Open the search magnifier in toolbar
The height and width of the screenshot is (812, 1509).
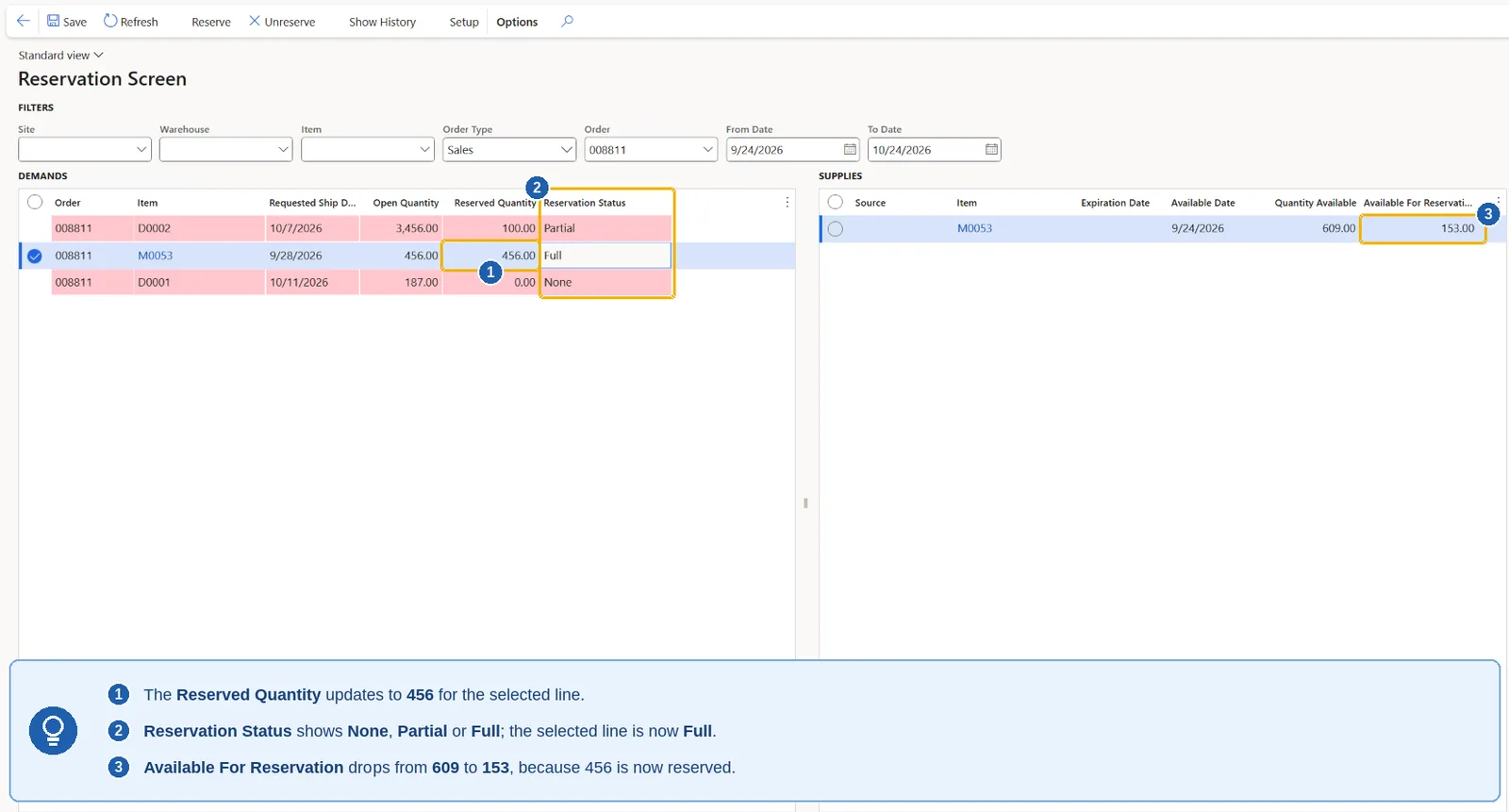pyautogui.click(x=567, y=21)
